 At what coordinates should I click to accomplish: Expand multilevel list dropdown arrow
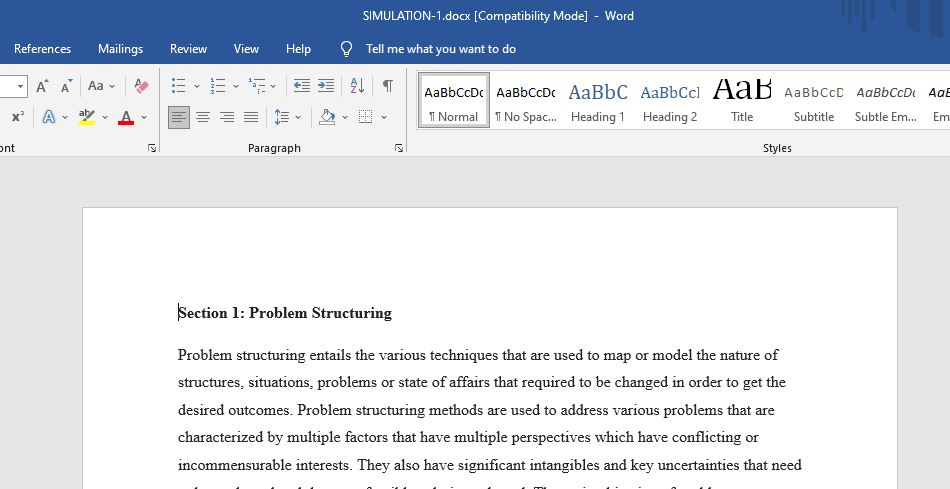pos(273,87)
